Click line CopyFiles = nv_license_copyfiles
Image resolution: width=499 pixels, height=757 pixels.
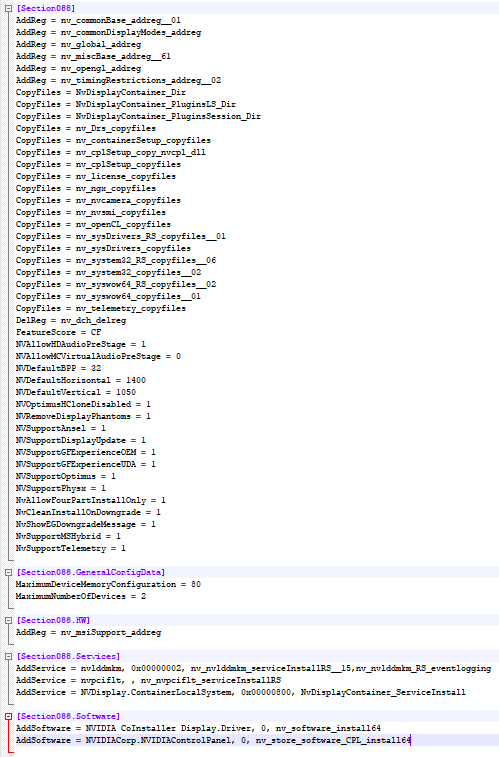click(x=96, y=176)
